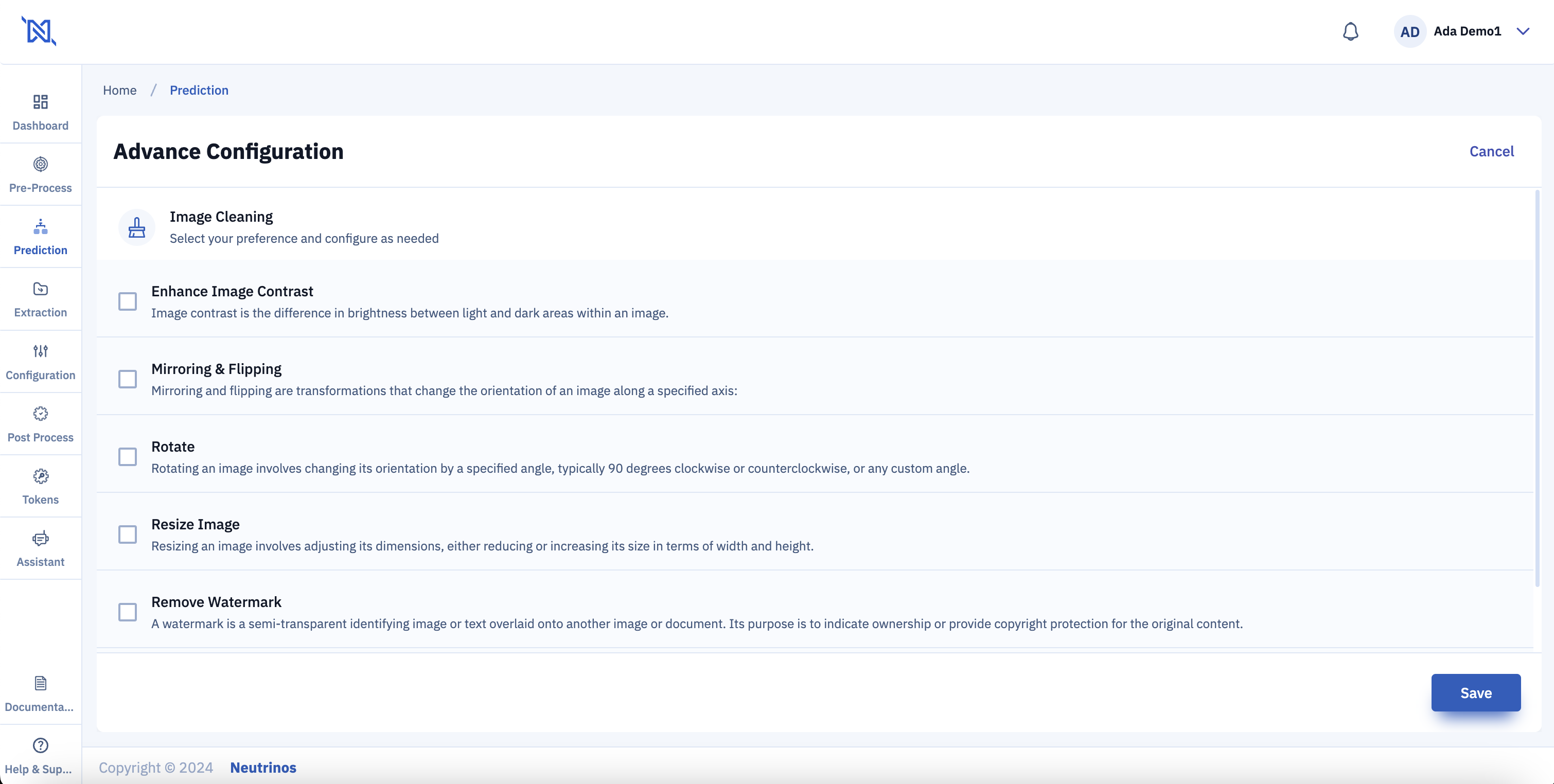This screenshot has width=1554, height=784.
Task: Enable the Mirroring & Flipping checkbox
Action: point(127,379)
